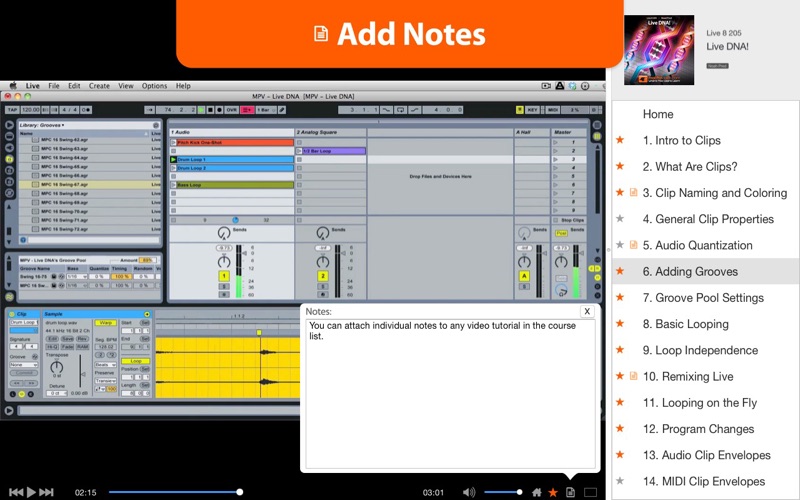
Task: Open lesson 13. Audio Clip Envelopes
Action: (707, 455)
